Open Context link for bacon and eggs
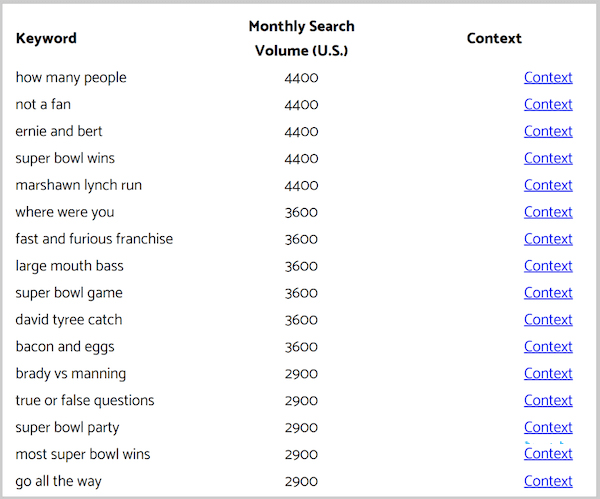 [x=548, y=347]
